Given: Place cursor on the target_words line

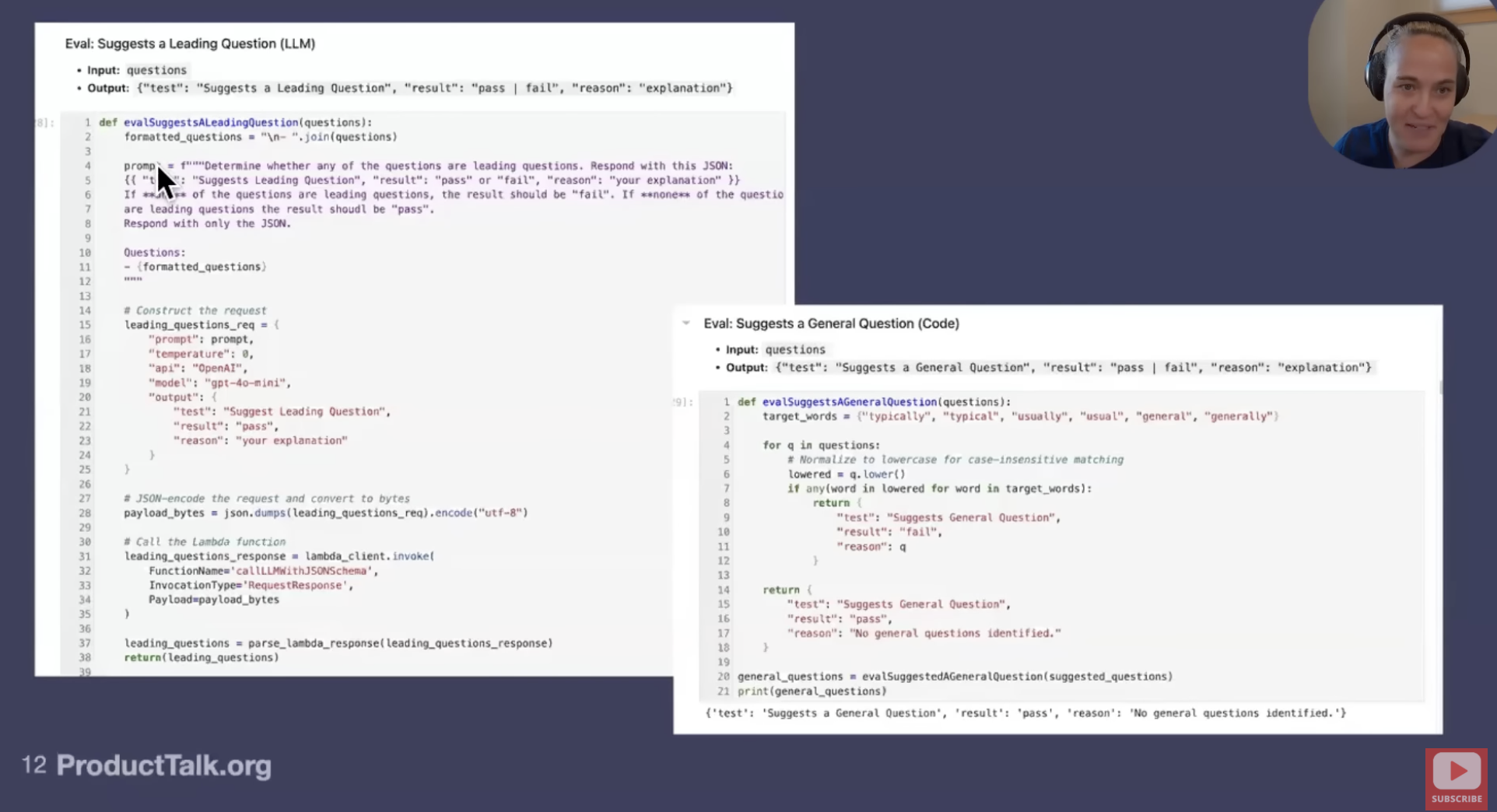Looking at the screenshot, I should (x=1019, y=416).
